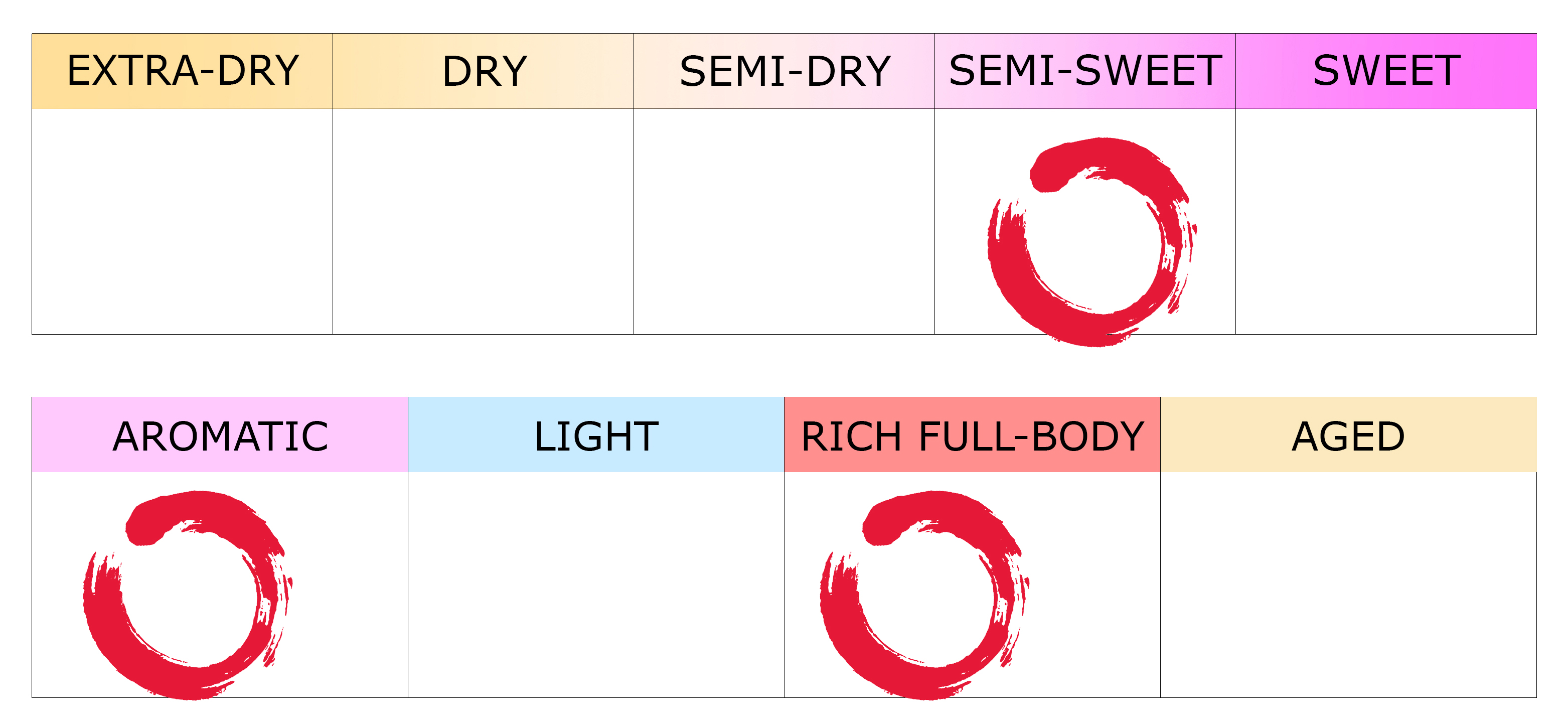Click the SEMI-SWEET header label

(x=1085, y=71)
